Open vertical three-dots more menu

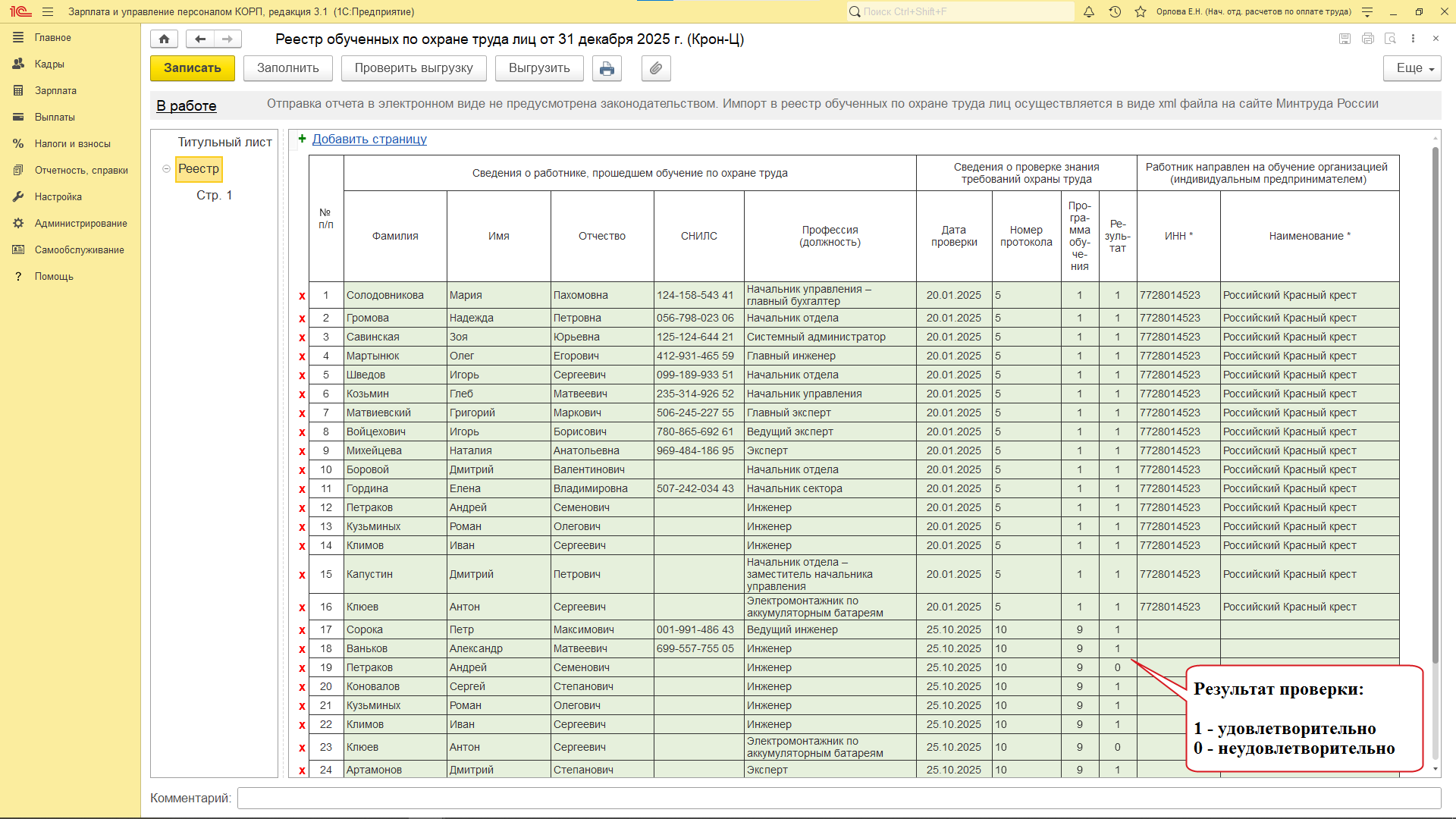(x=1413, y=39)
